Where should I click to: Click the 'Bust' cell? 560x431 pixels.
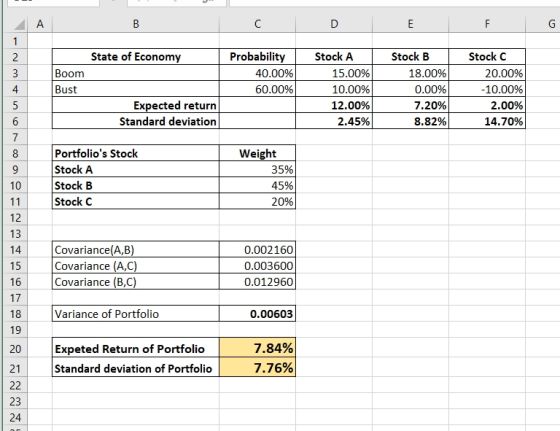(x=136, y=89)
